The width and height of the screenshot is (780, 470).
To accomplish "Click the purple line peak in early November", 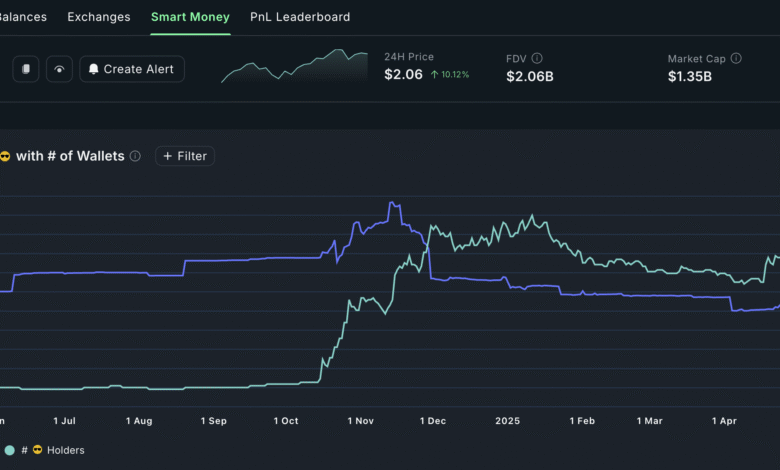I will tap(394, 204).
